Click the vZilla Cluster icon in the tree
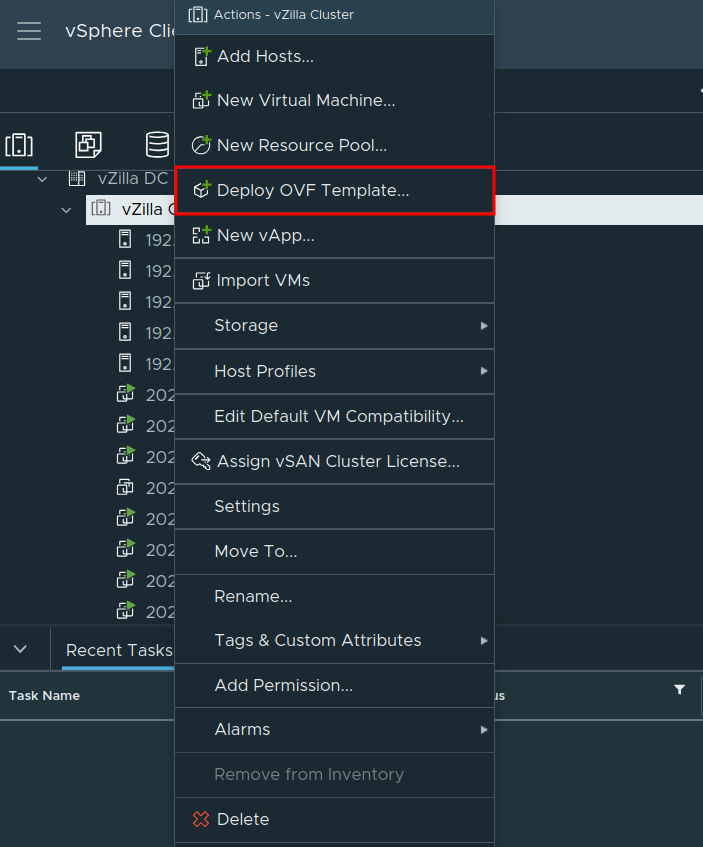Screen dimensions: 703x847 tap(101, 208)
